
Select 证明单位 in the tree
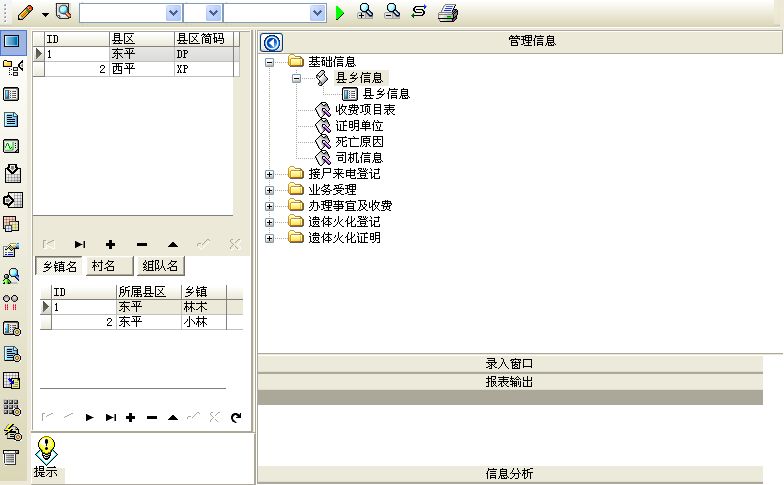(359, 126)
